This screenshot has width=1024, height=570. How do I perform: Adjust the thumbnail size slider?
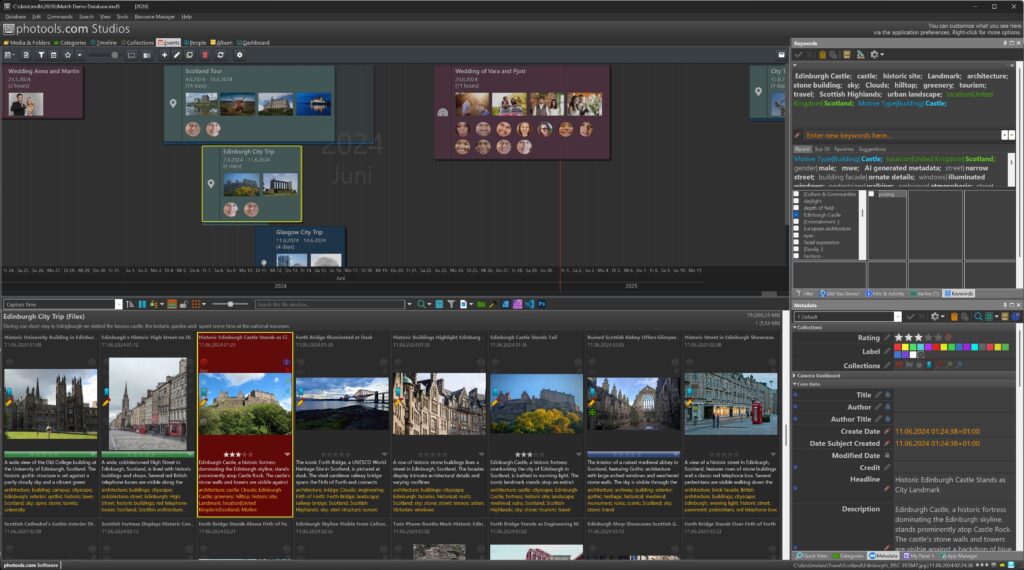point(230,304)
